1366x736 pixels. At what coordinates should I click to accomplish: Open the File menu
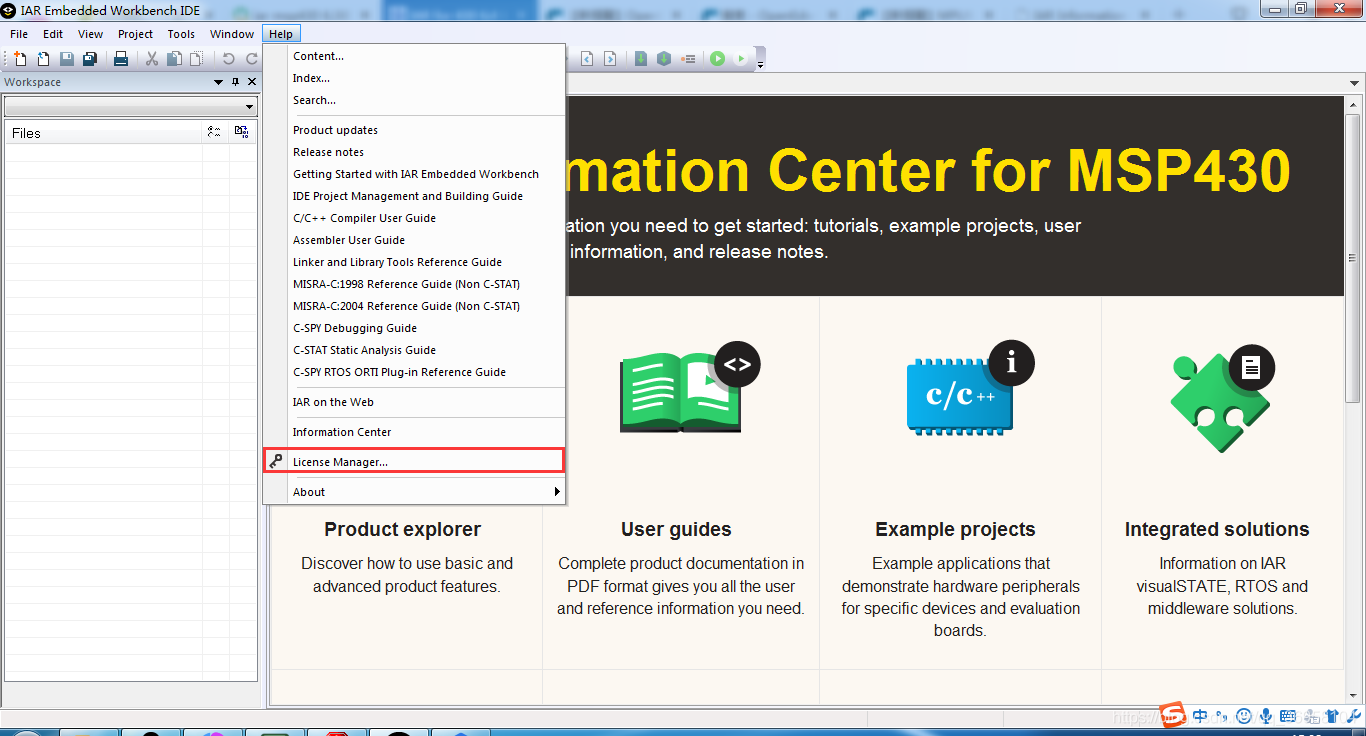(19, 34)
